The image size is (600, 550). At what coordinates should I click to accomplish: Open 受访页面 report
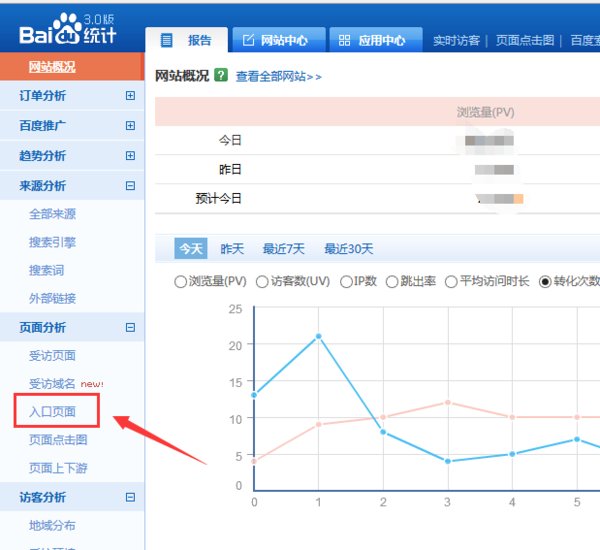tap(52, 356)
